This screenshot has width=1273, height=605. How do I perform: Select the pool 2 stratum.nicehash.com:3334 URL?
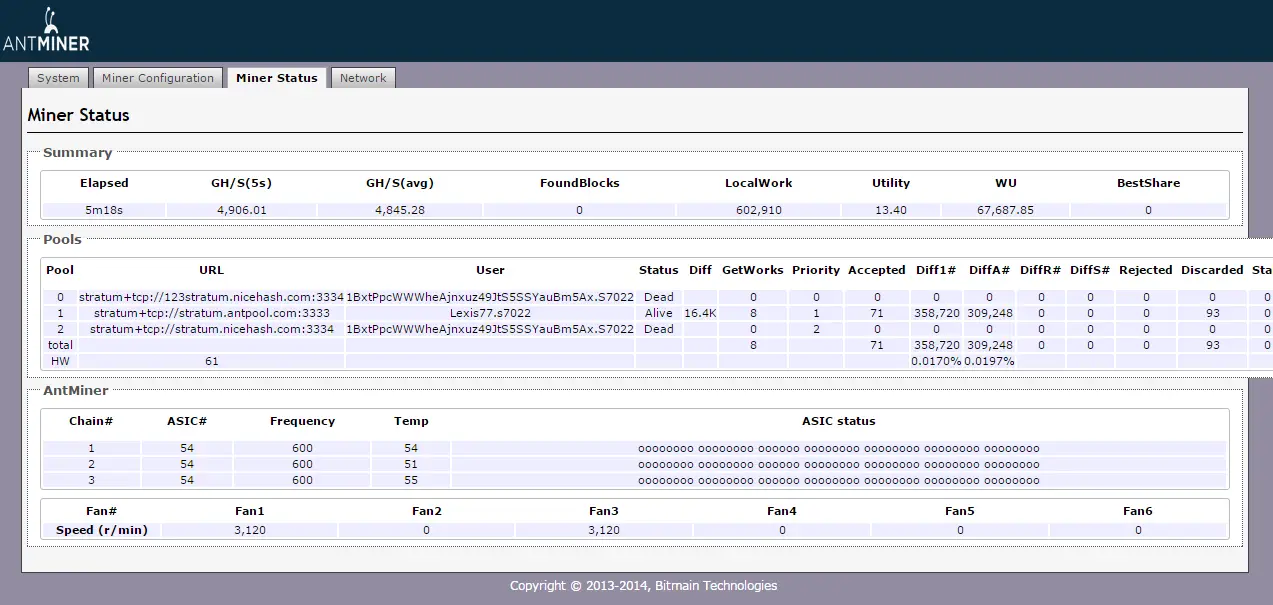point(212,329)
